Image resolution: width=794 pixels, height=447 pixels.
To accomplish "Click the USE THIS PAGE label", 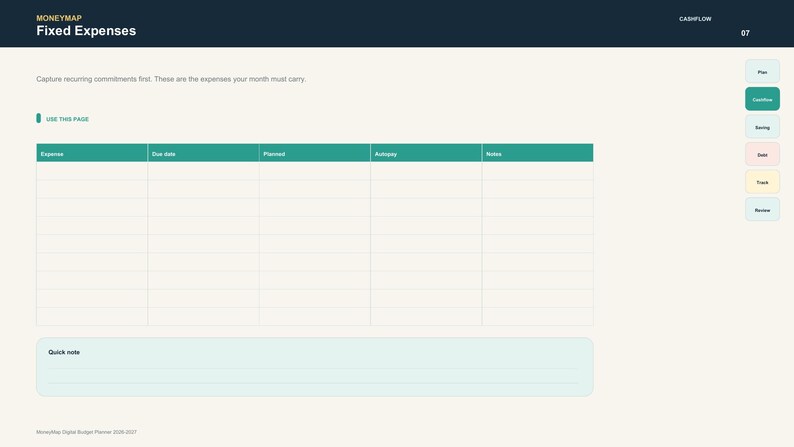I will (x=67, y=119).
